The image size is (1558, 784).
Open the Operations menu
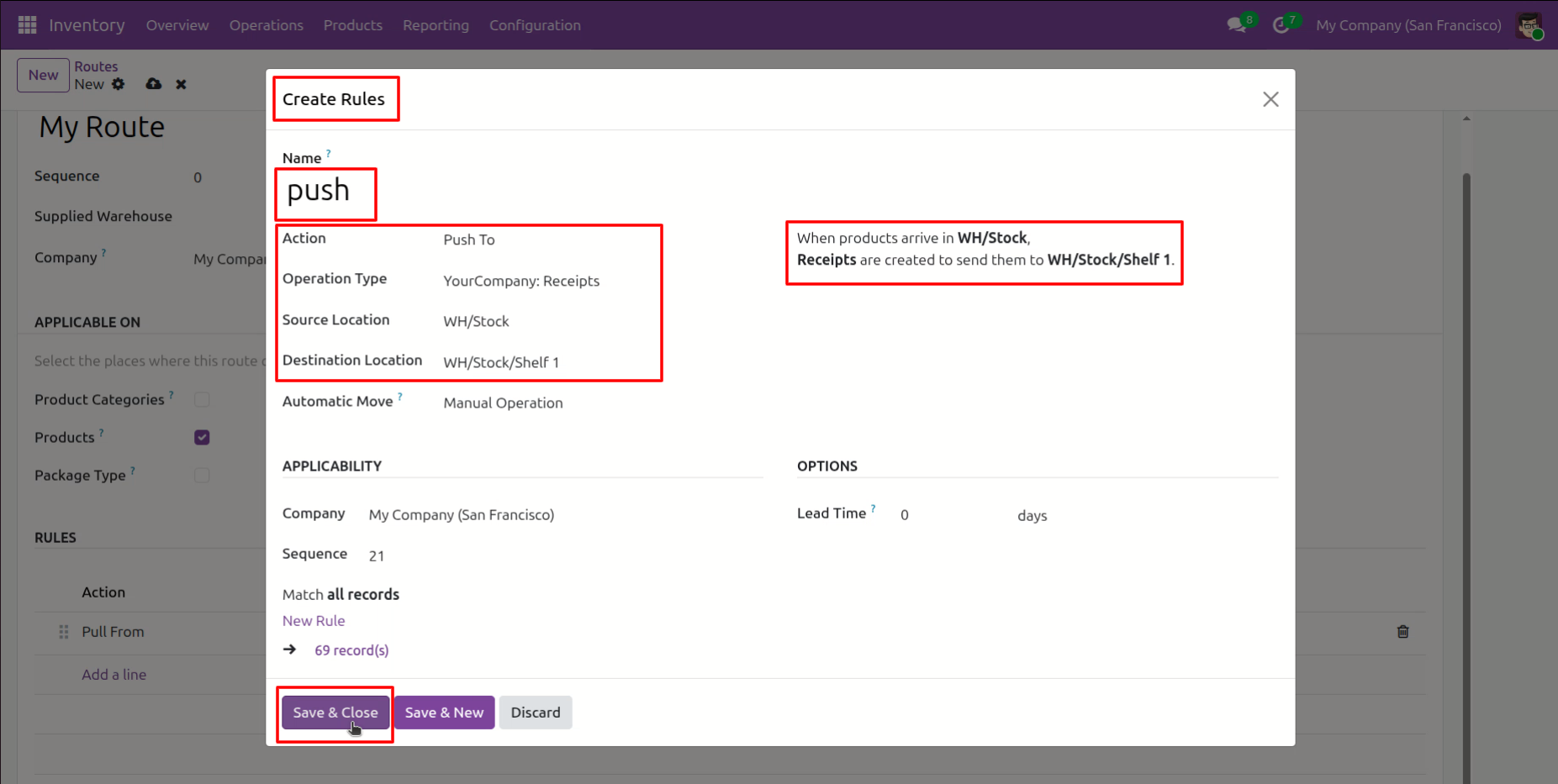click(x=266, y=25)
